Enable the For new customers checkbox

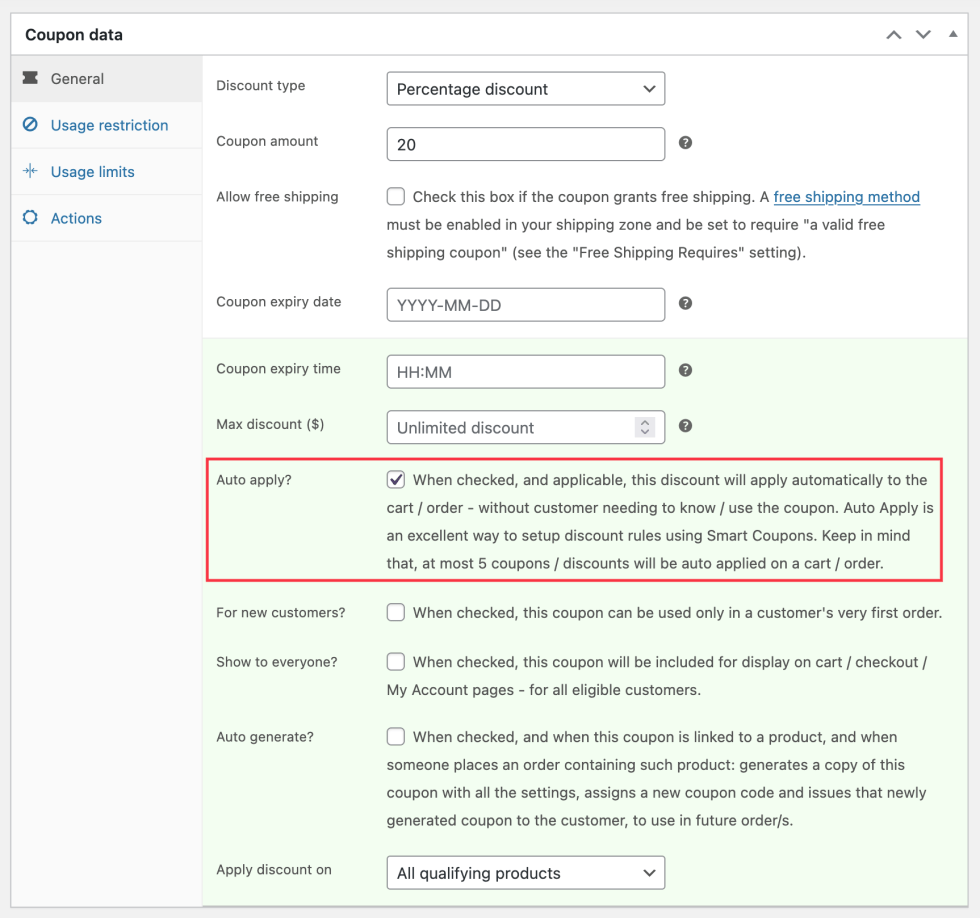(x=396, y=612)
